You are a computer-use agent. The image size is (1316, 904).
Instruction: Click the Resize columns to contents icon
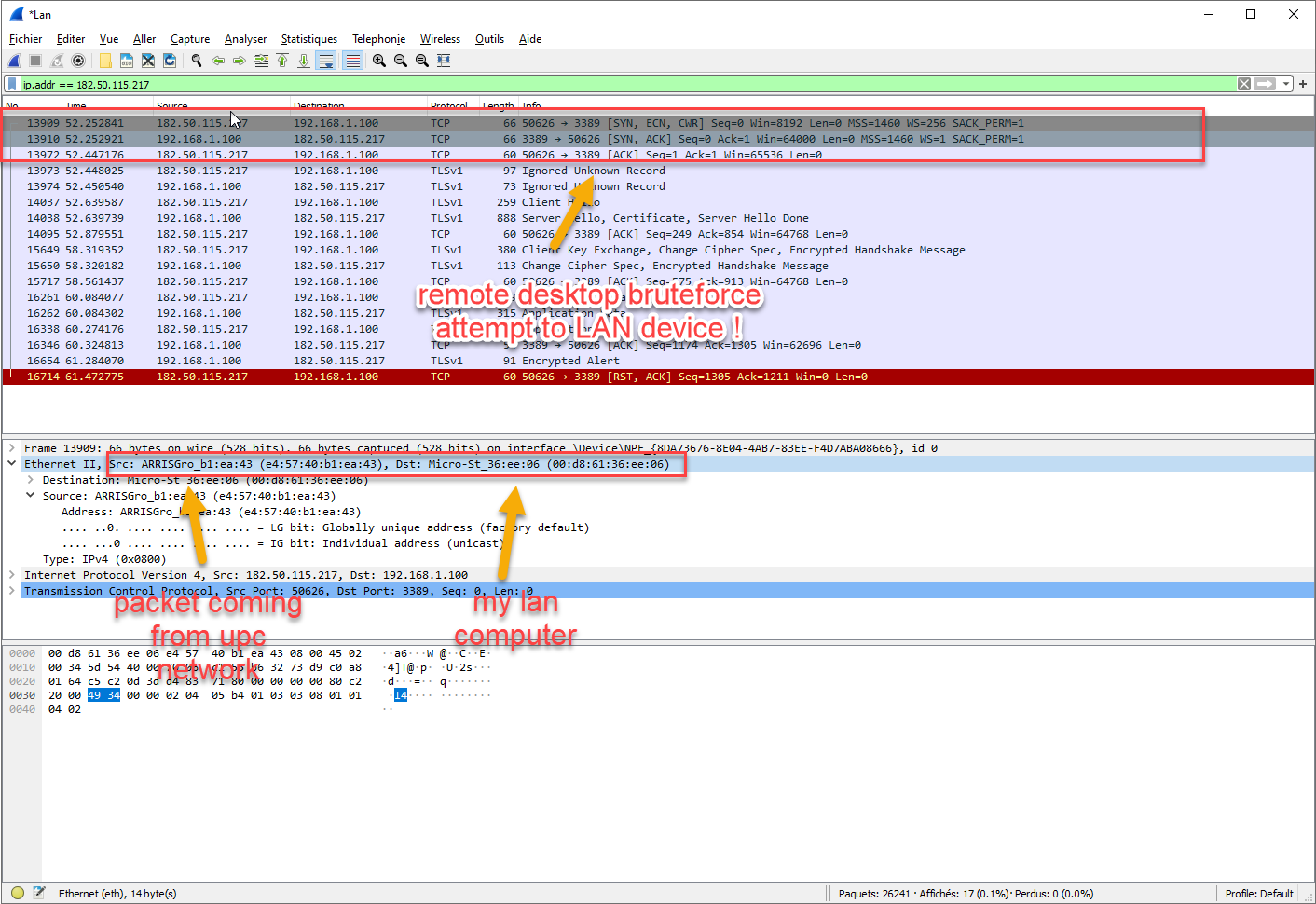click(x=444, y=60)
